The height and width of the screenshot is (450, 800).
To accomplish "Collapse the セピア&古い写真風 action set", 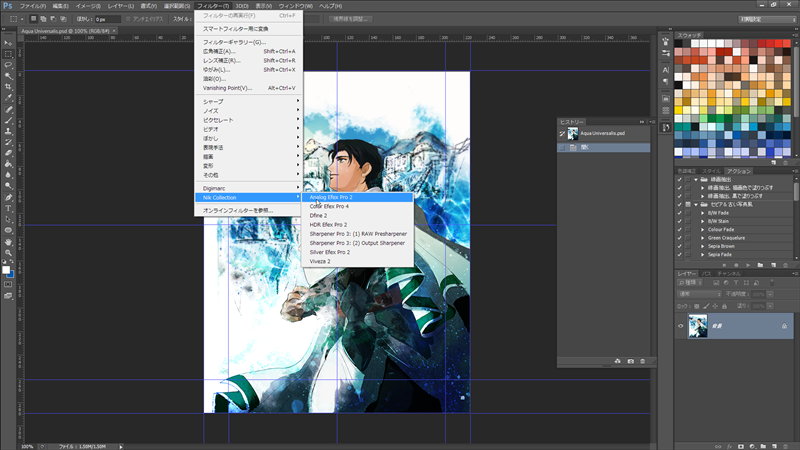I will coord(696,205).
